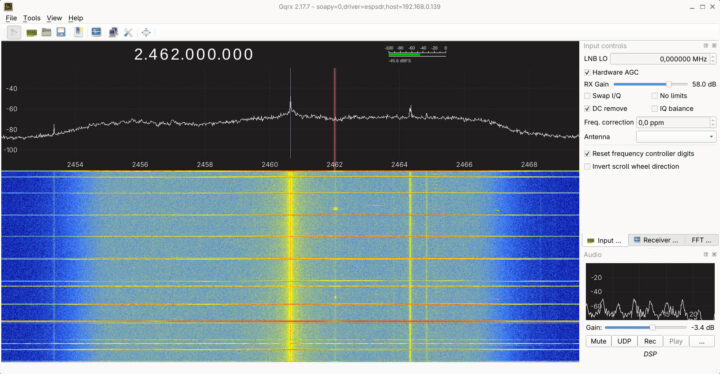The width and height of the screenshot is (720, 374).
Task: Open the Tools menu
Action: click(x=32, y=18)
